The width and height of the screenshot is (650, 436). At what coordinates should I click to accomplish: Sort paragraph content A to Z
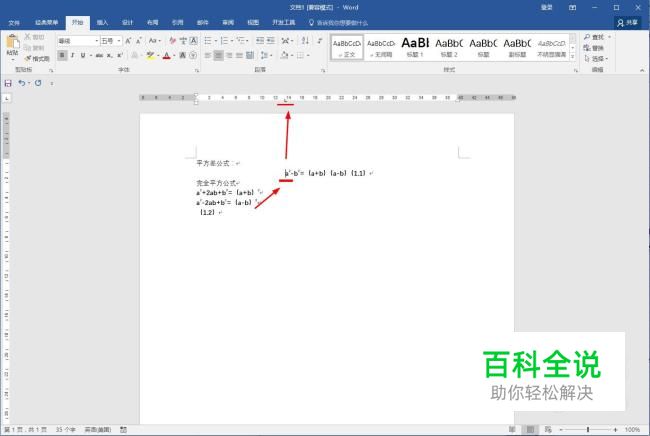[x=305, y=41]
